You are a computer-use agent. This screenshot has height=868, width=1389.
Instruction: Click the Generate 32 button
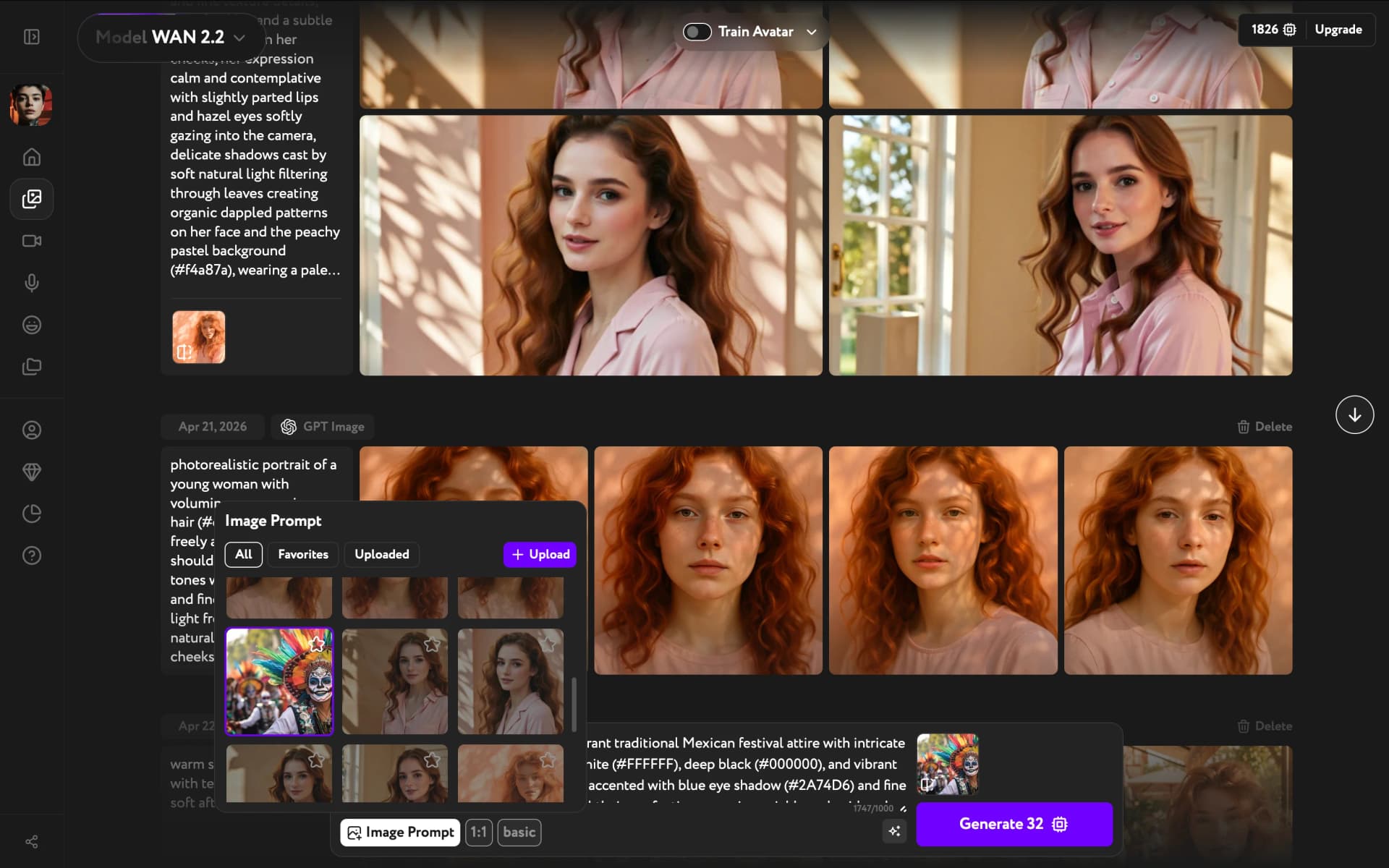(x=1014, y=824)
